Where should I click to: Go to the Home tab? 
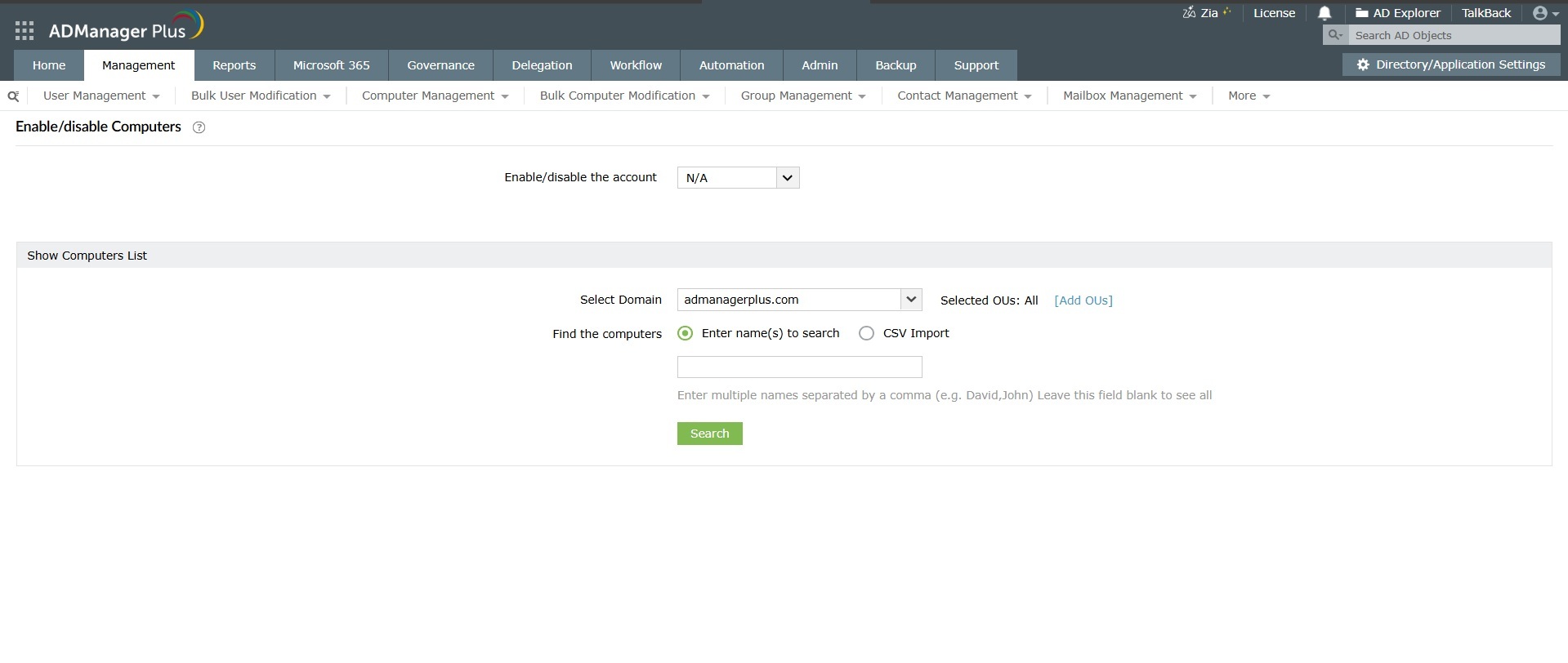pos(49,65)
